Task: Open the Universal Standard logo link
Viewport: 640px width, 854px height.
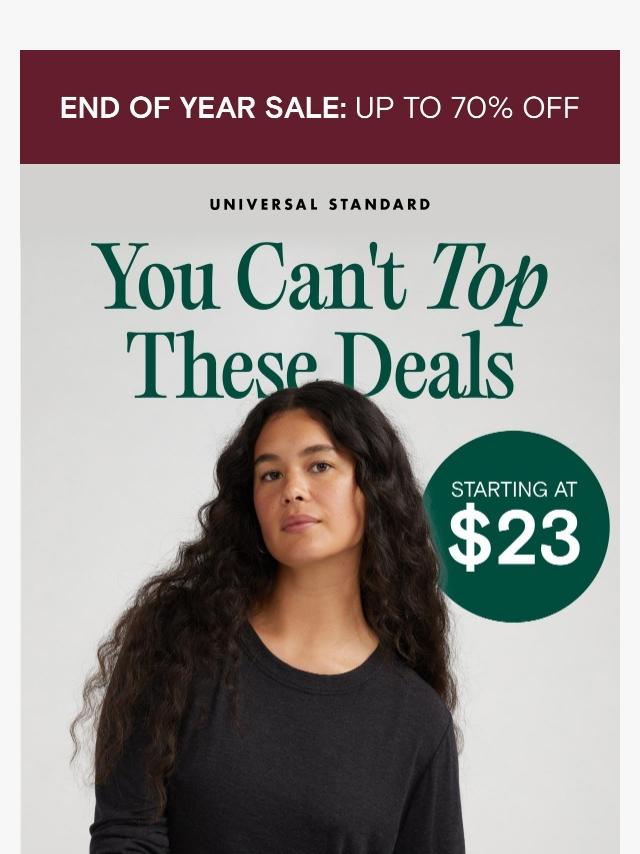Action: (320, 205)
